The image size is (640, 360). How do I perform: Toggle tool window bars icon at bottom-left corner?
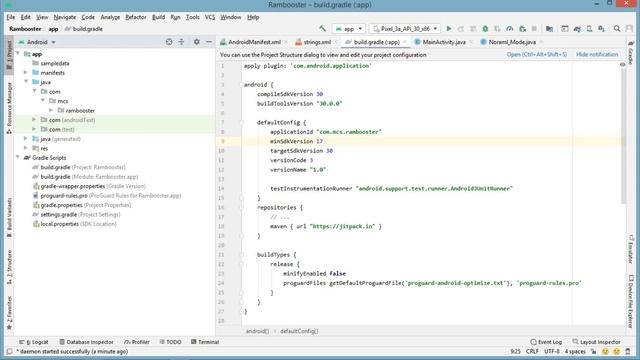9,351
